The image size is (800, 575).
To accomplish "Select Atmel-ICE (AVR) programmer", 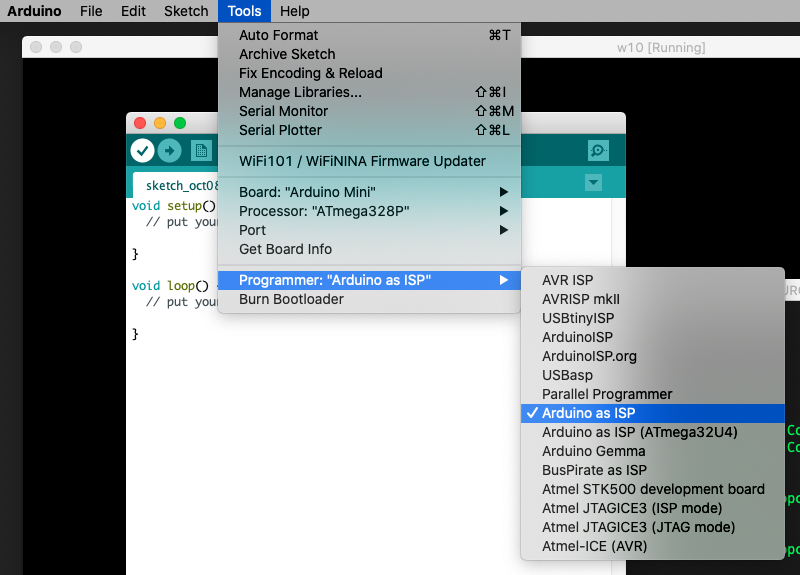I will (x=653, y=546).
